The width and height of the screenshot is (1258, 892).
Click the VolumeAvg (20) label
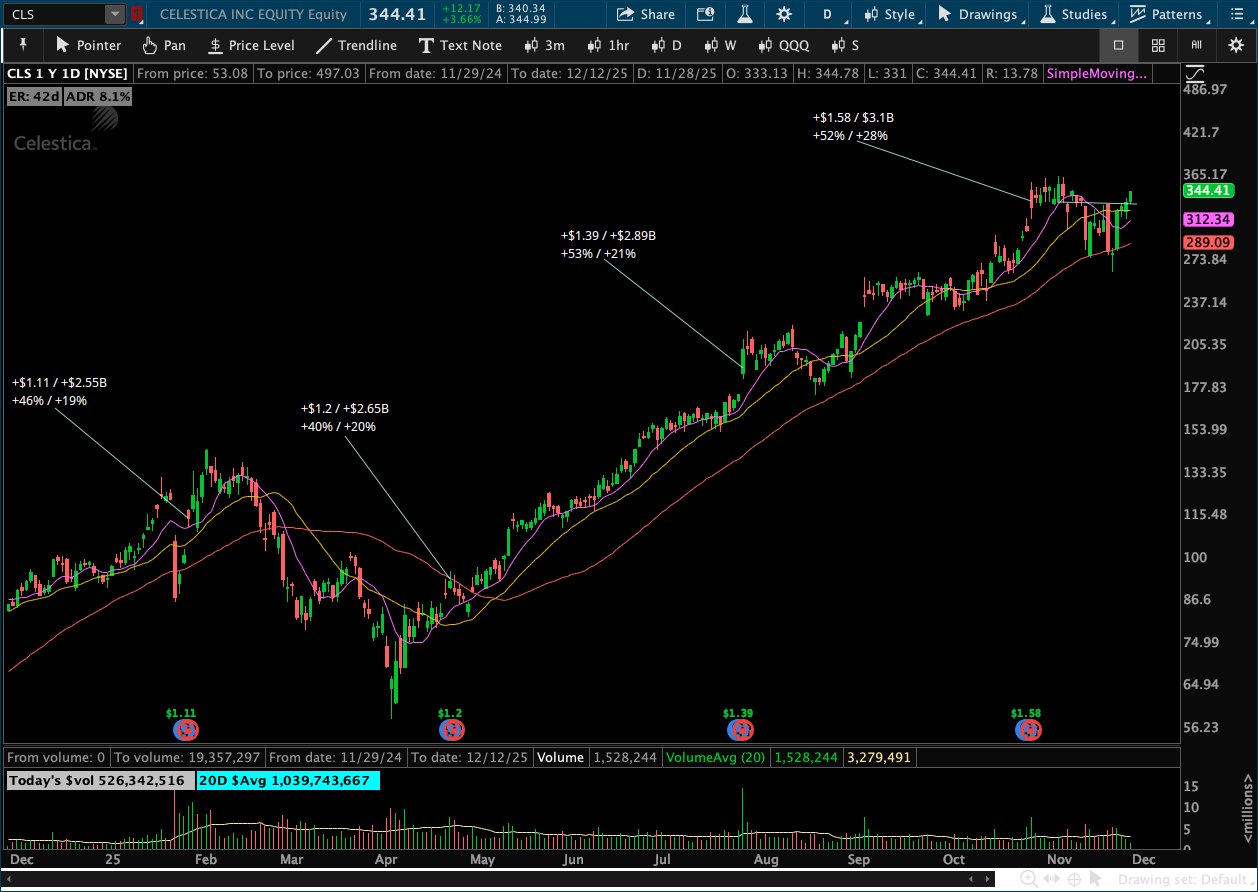(x=716, y=757)
